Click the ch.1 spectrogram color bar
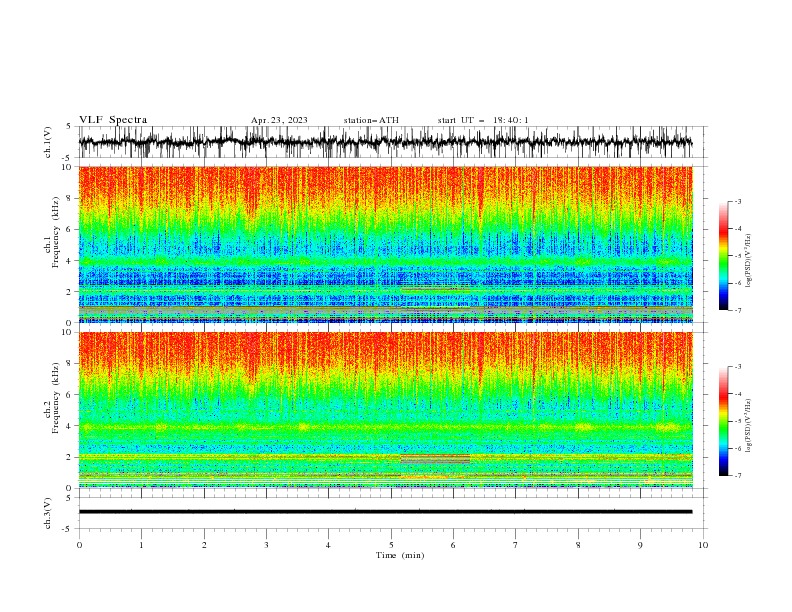 724,255
